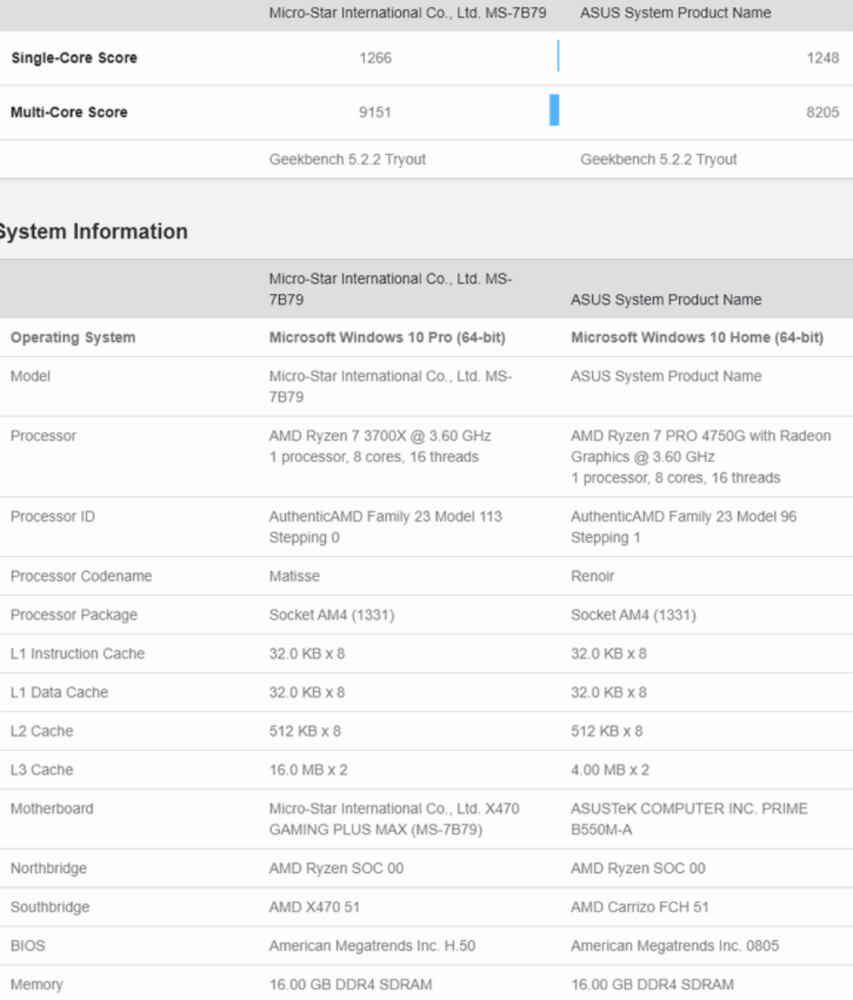Select single-core score value 1248
The height and width of the screenshot is (1000, 853).
coord(822,58)
